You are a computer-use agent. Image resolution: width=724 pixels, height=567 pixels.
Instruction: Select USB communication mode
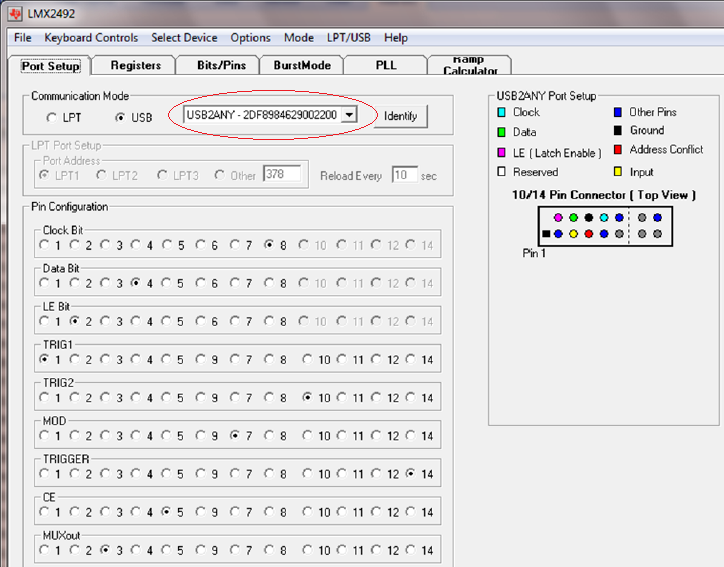click(133, 118)
